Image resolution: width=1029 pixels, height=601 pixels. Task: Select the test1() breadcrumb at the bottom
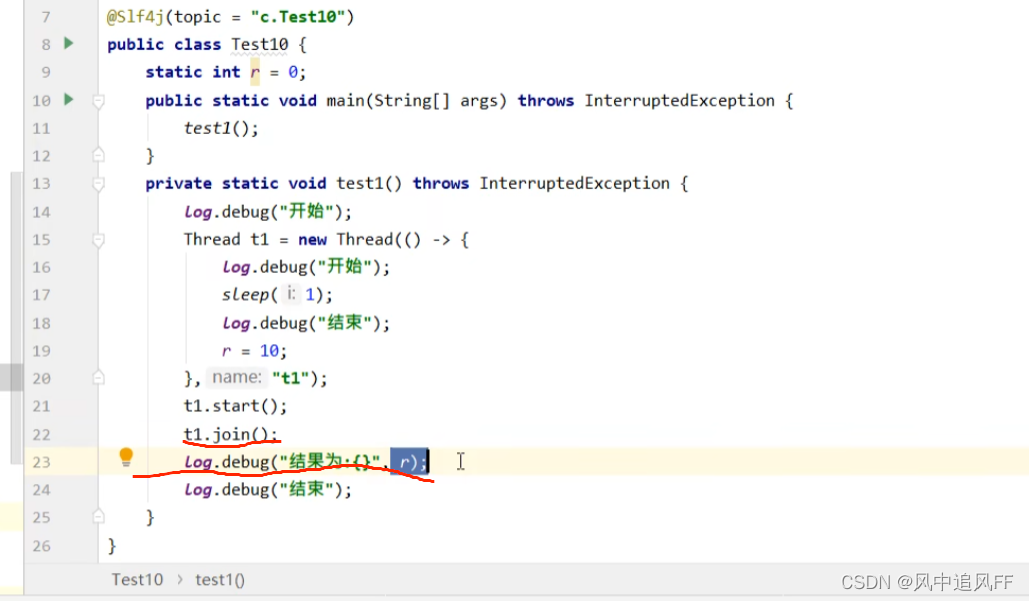click(x=219, y=579)
